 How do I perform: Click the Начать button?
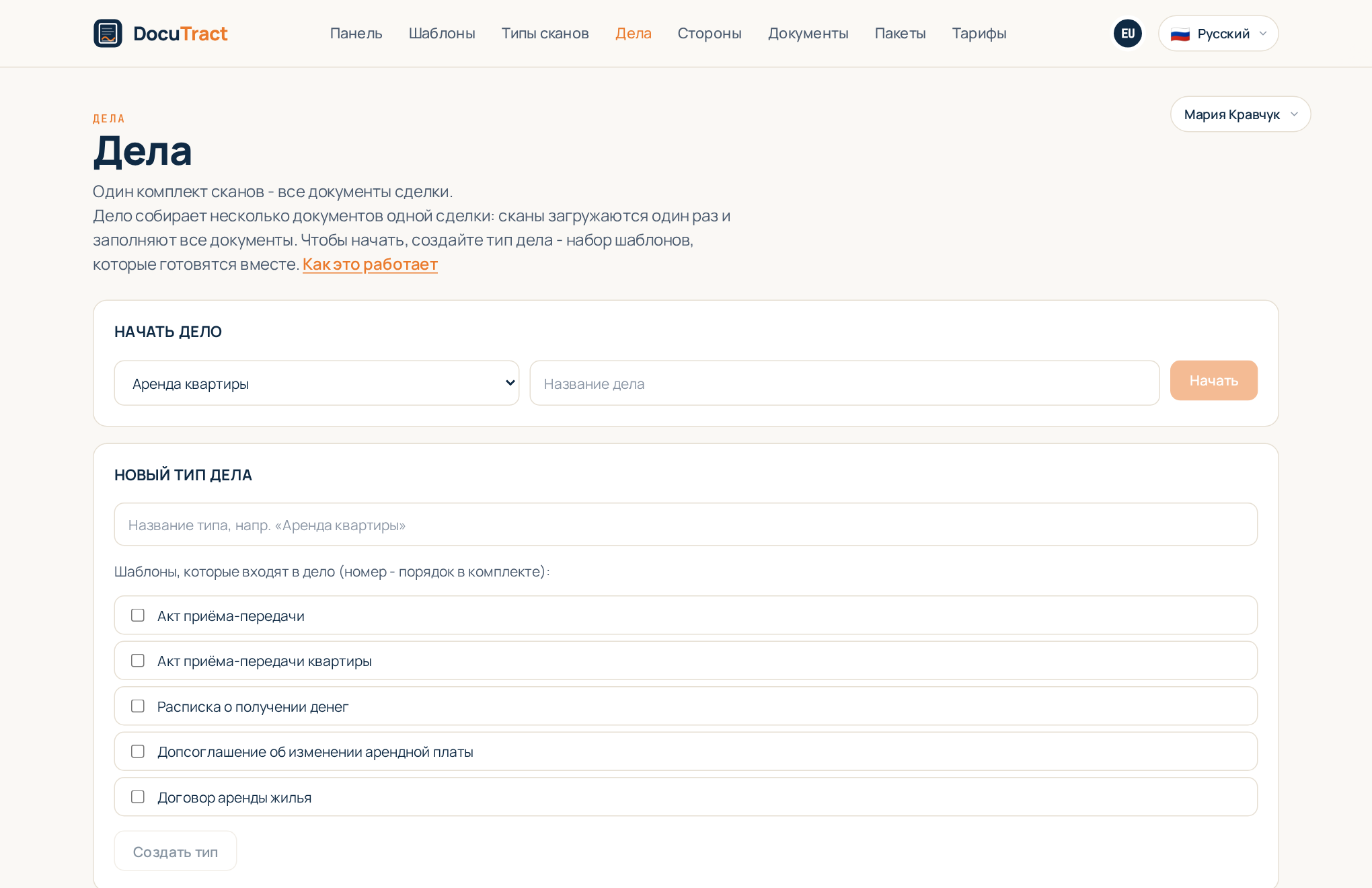[1213, 380]
